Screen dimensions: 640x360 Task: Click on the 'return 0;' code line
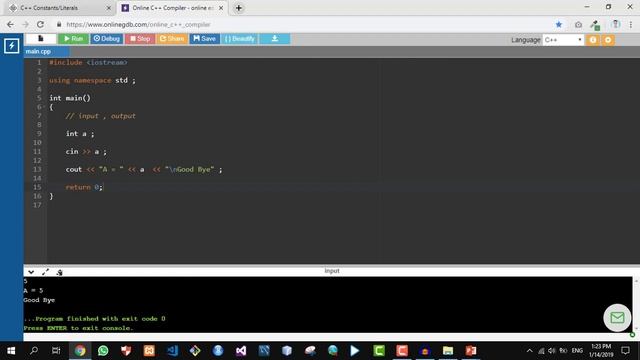coord(84,187)
